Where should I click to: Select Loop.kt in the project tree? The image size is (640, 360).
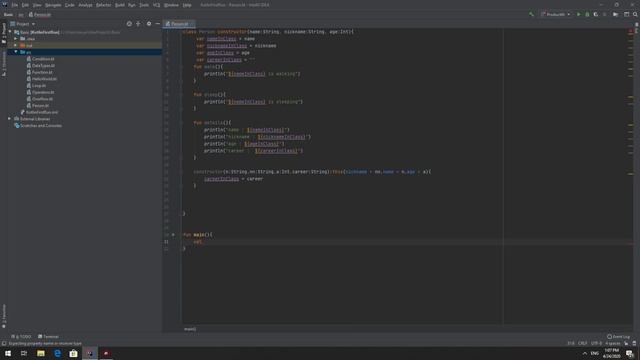tap(39, 86)
